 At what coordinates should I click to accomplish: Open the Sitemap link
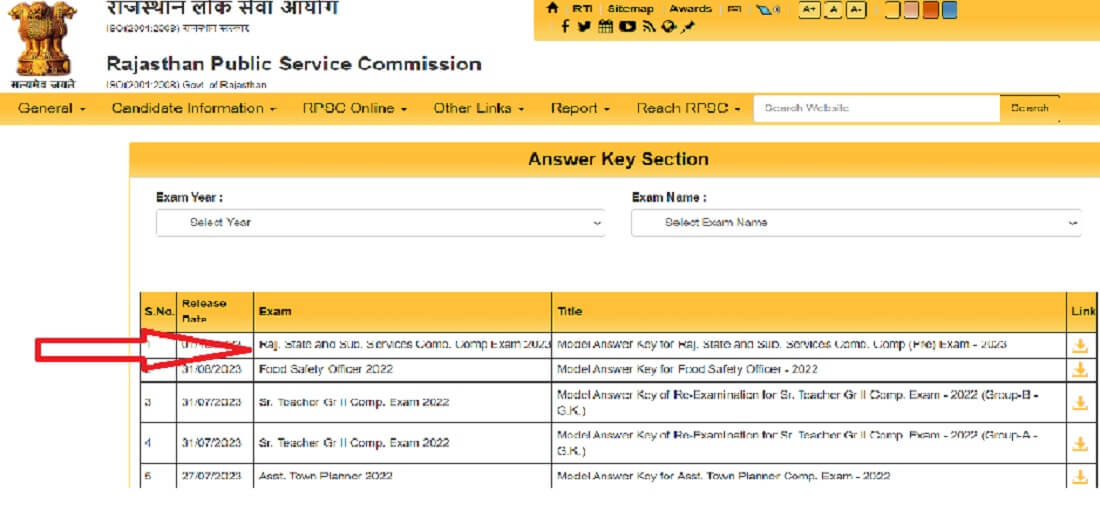pos(630,9)
